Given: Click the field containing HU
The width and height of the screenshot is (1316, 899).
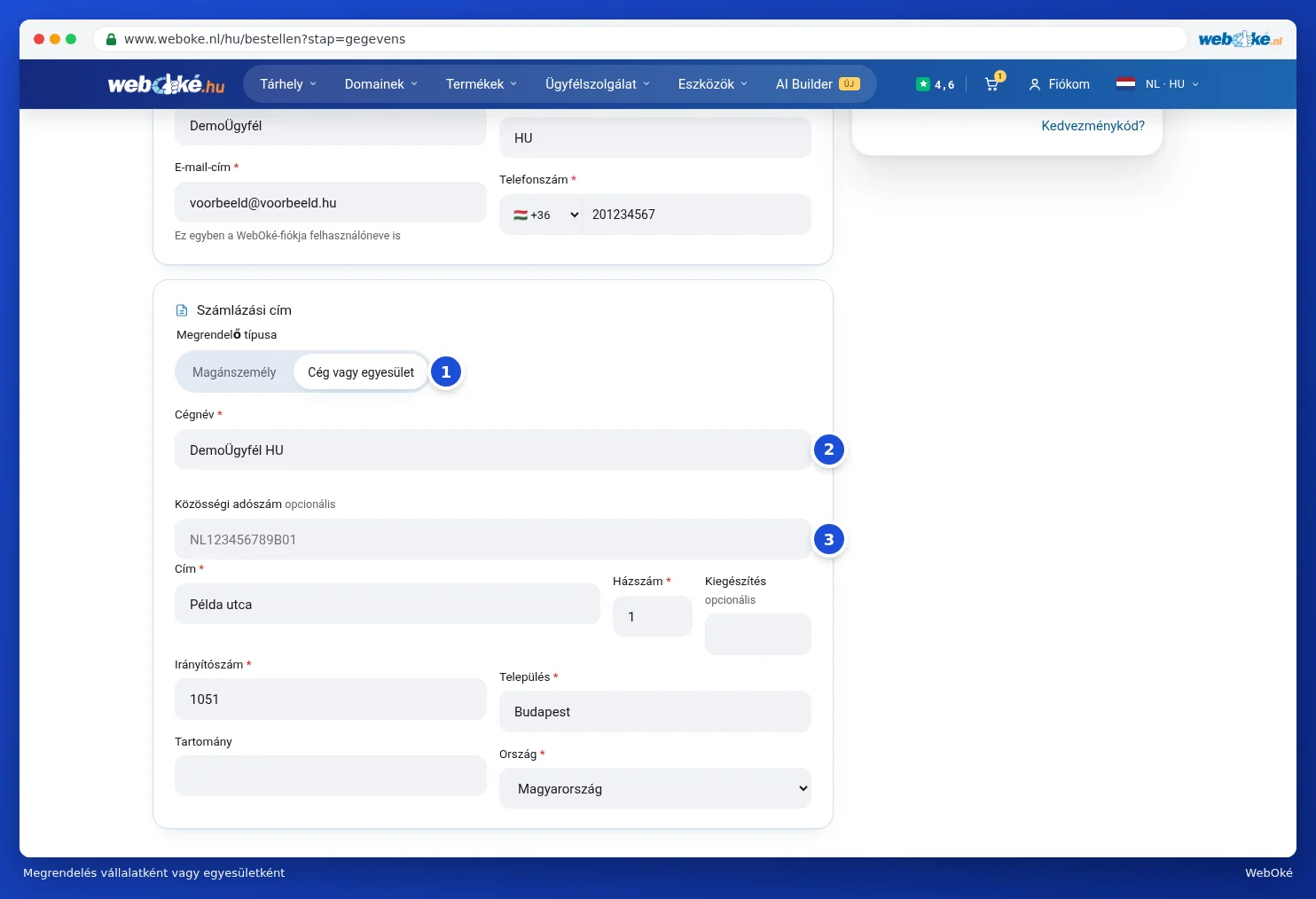Looking at the screenshot, I should pyautogui.click(x=655, y=137).
